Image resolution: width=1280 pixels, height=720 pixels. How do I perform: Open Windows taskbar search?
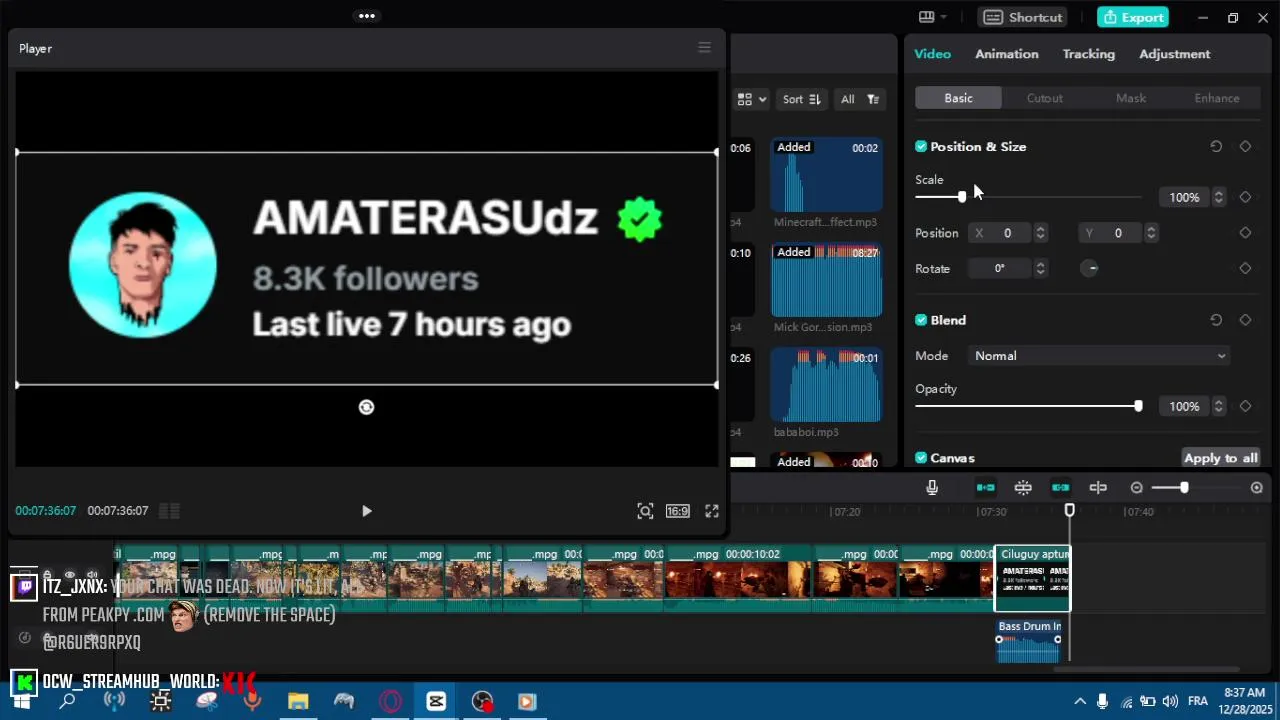(67, 701)
